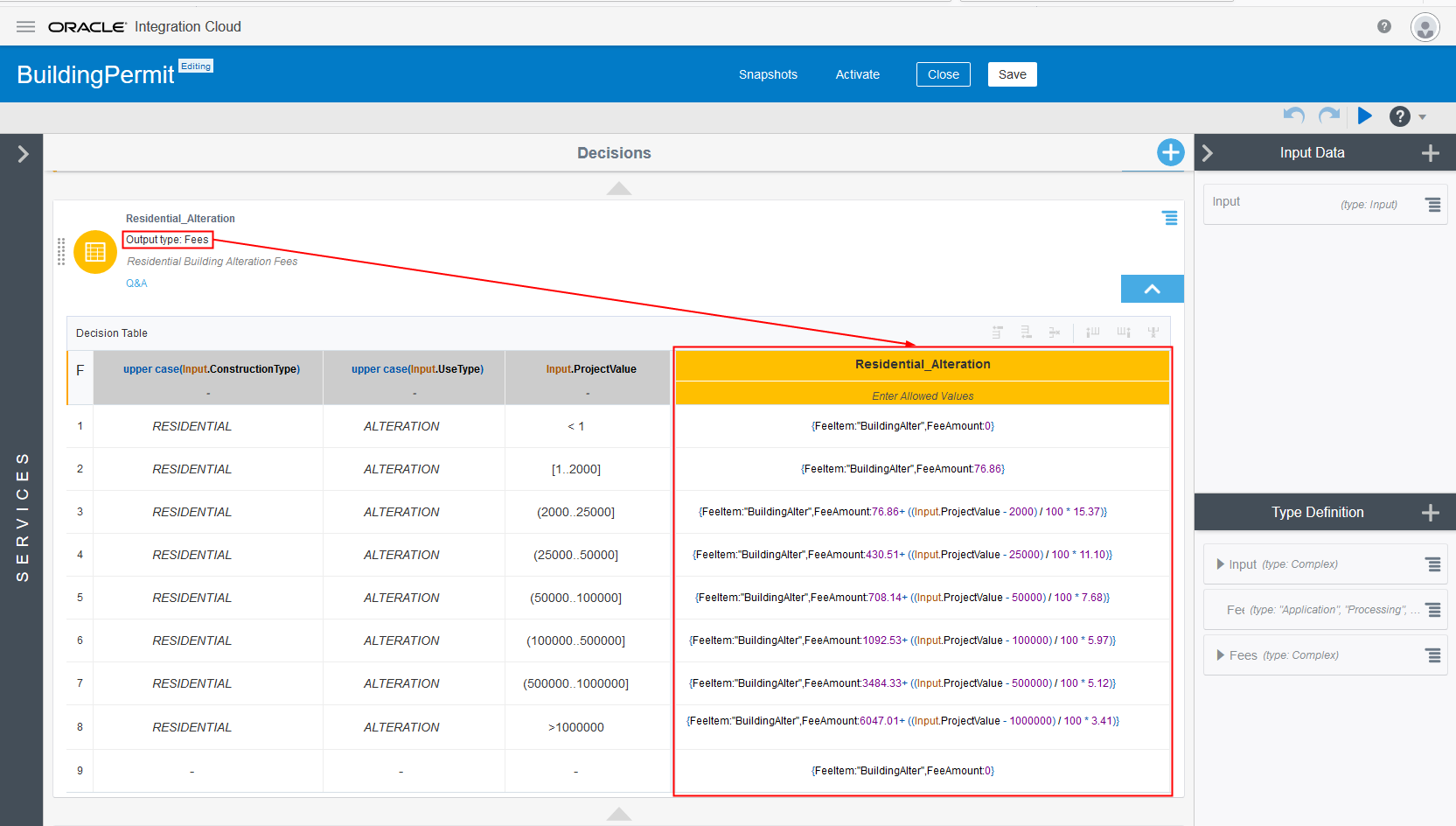Run the decision test with the play icon
The height and width of the screenshot is (826, 1456).
(1365, 115)
